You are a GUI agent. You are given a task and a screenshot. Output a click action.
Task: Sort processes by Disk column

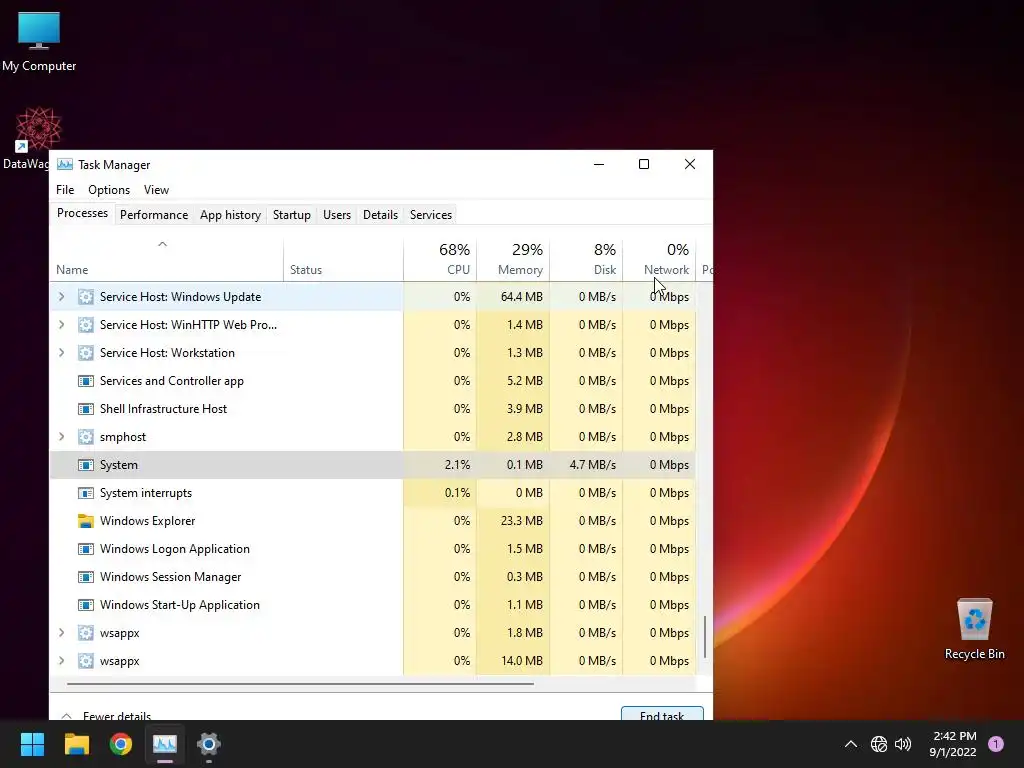point(586,261)
